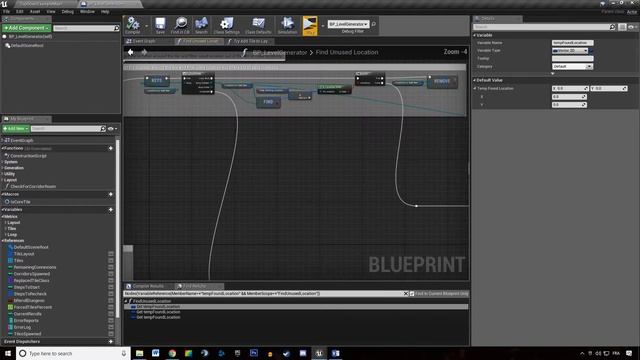Click the highlighted Play toolbar button
Image resolution: width=640 pixels, height=360 pixels.
coord(310,25)
